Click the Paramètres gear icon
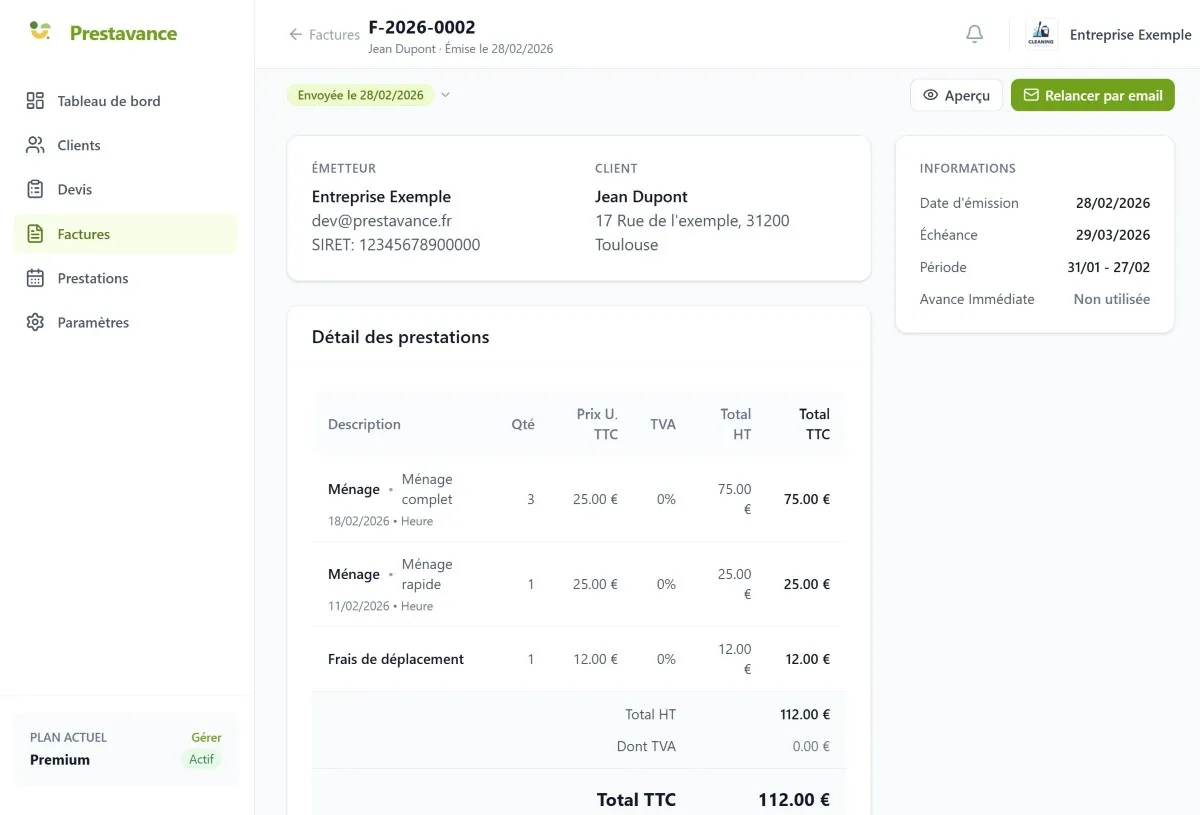 point(35,322)
